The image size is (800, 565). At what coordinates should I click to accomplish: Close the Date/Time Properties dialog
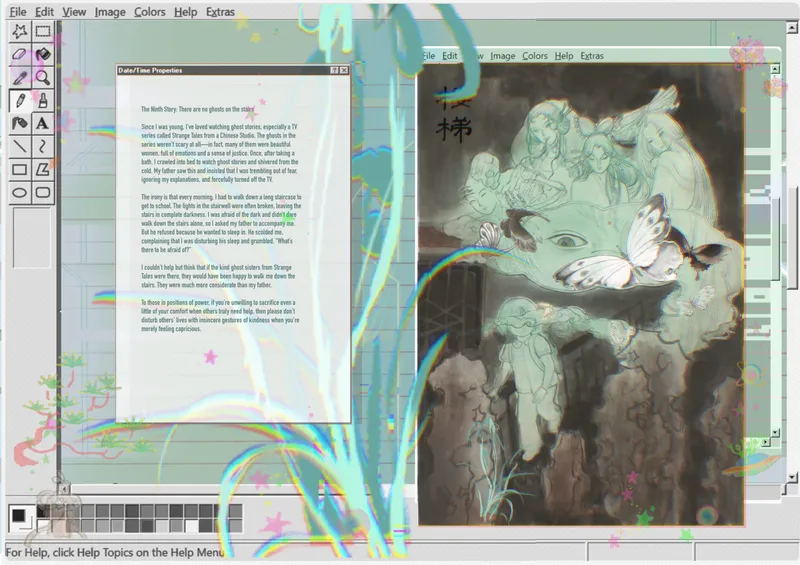(x=344, y=71)
